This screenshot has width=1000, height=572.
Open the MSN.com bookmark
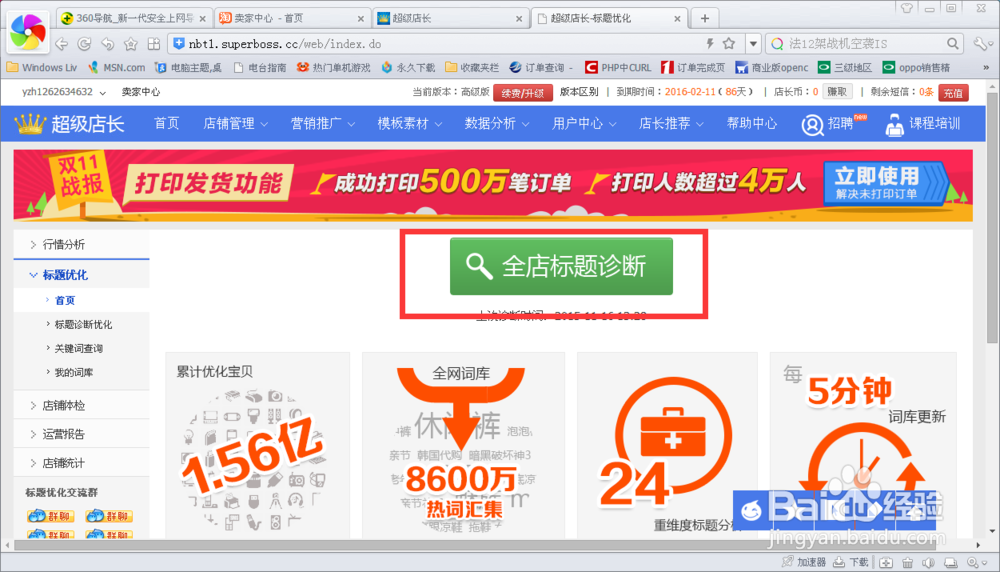(117, 68)
